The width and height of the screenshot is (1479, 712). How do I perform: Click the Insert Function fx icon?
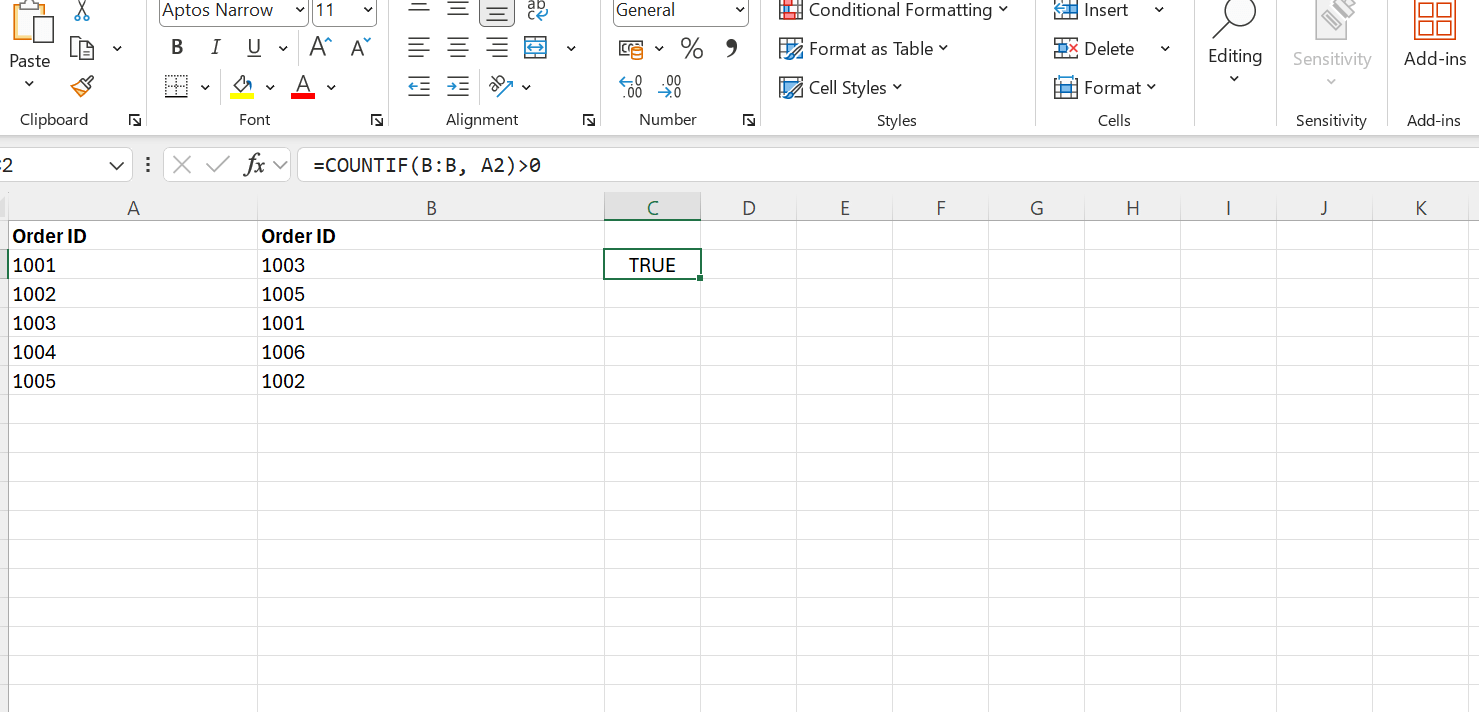click(x=254, y=165)
